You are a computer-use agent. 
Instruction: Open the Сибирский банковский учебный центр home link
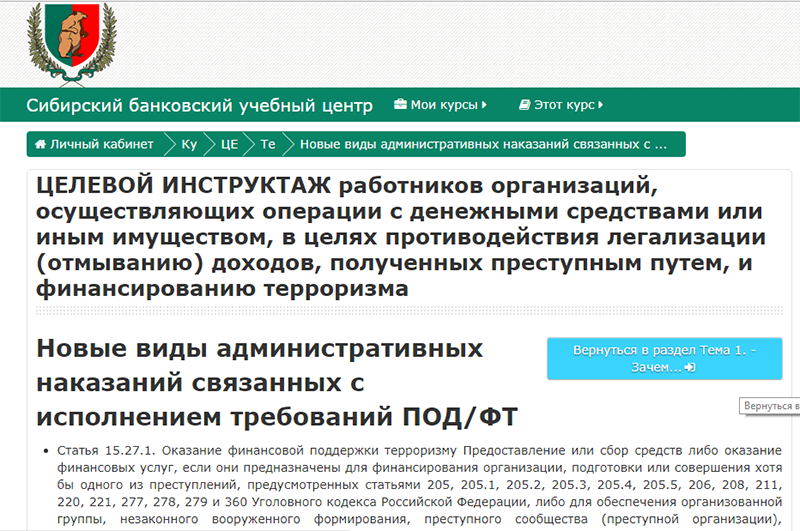pyautogui.click(x=199, y=105)
